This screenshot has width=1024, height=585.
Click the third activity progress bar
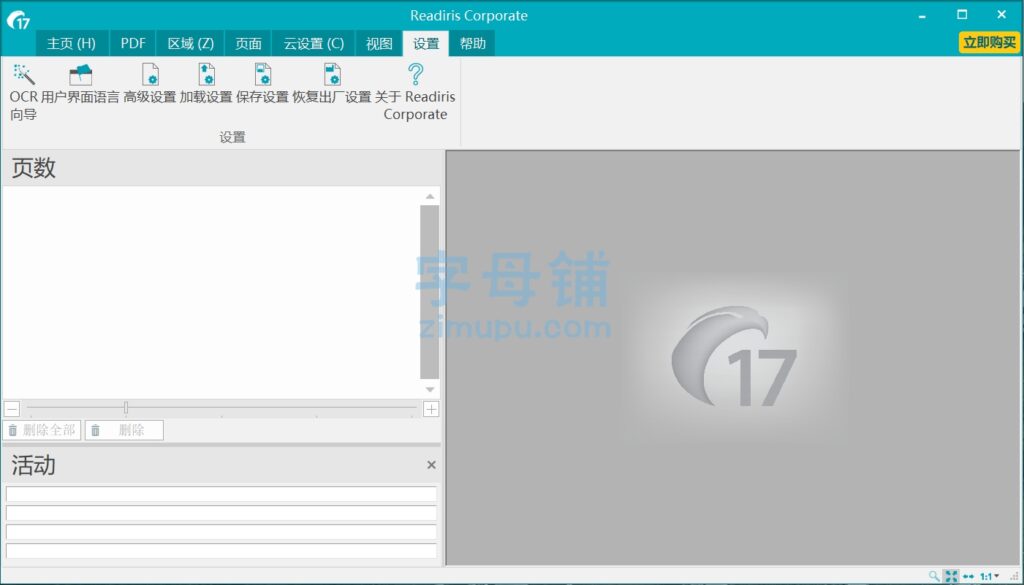coord(221,531)
